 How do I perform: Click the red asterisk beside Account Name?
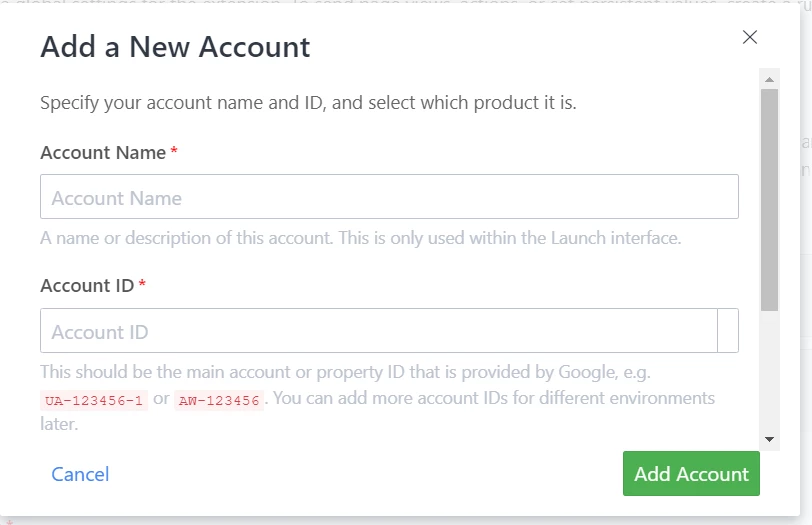[174, 153]
